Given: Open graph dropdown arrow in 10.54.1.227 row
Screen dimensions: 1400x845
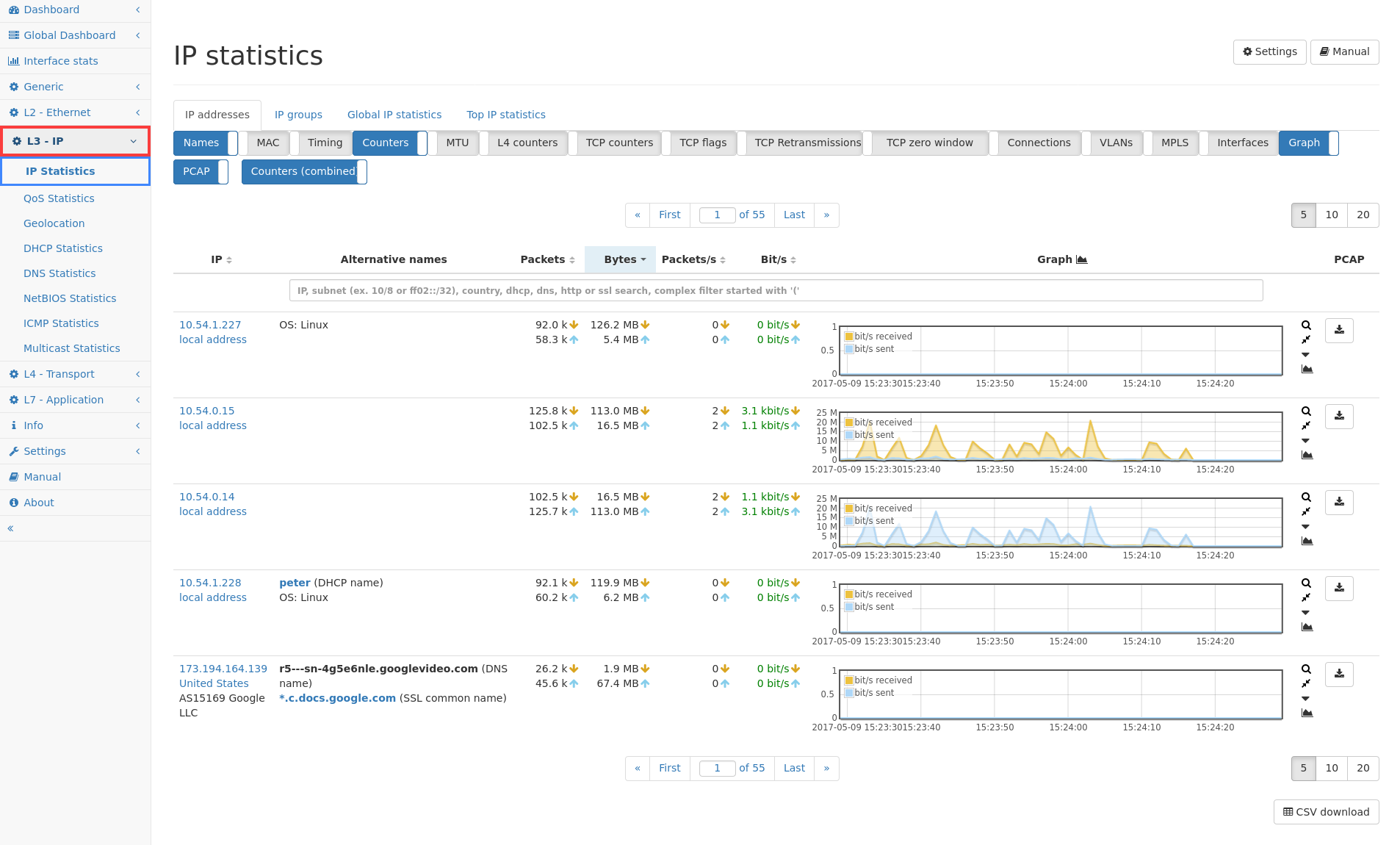Looking at the screenshot, I should point(1305,354).
